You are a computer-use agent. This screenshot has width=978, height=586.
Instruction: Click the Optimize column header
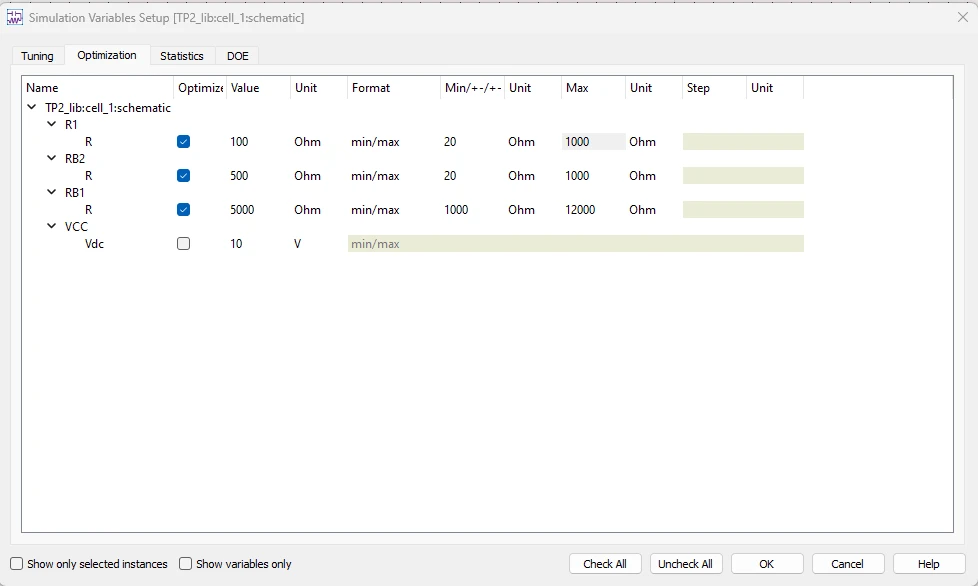[200, 88]
